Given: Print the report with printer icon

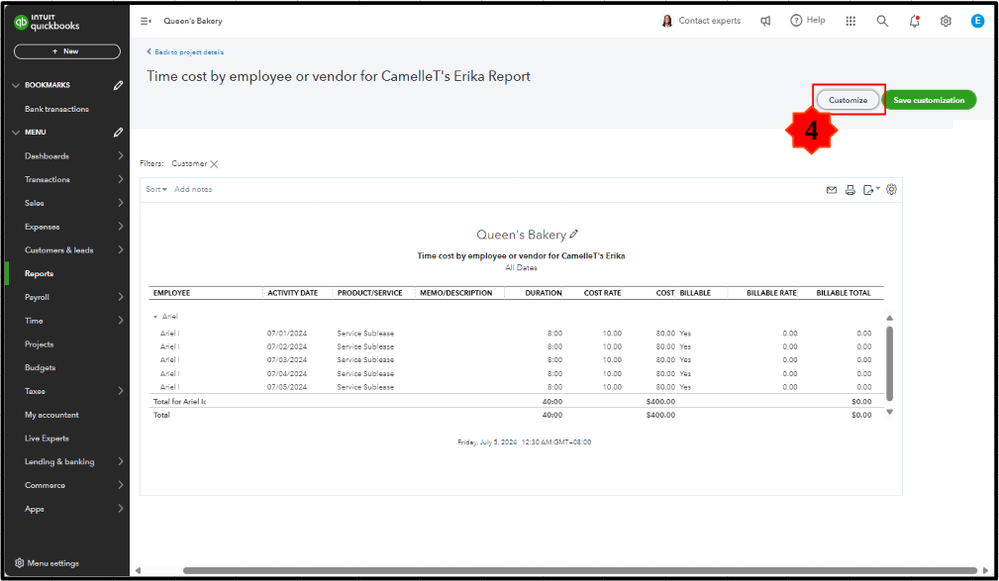Looking at the screenshot, I should coord(850,190).
